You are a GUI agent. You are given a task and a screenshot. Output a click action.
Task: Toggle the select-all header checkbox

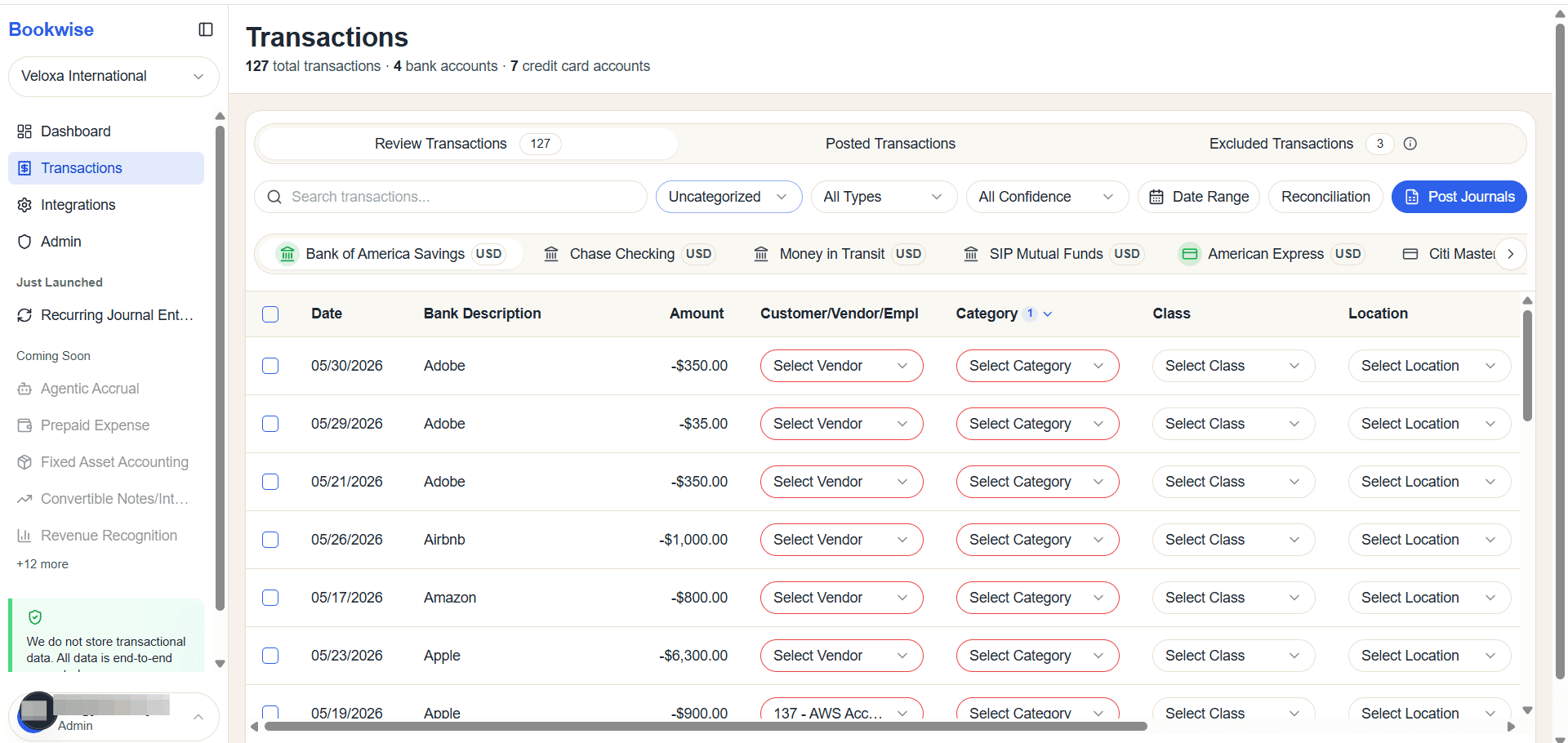[270, 314]
